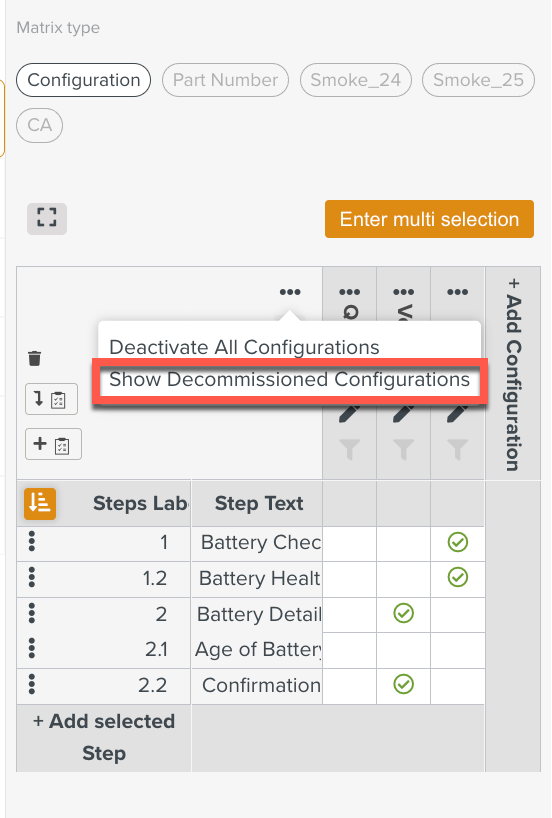Image resolution: width=552 pixels, height=818 pixels.
Task: Open three-dots menu of the third configuration column
Action: point(458,292)
